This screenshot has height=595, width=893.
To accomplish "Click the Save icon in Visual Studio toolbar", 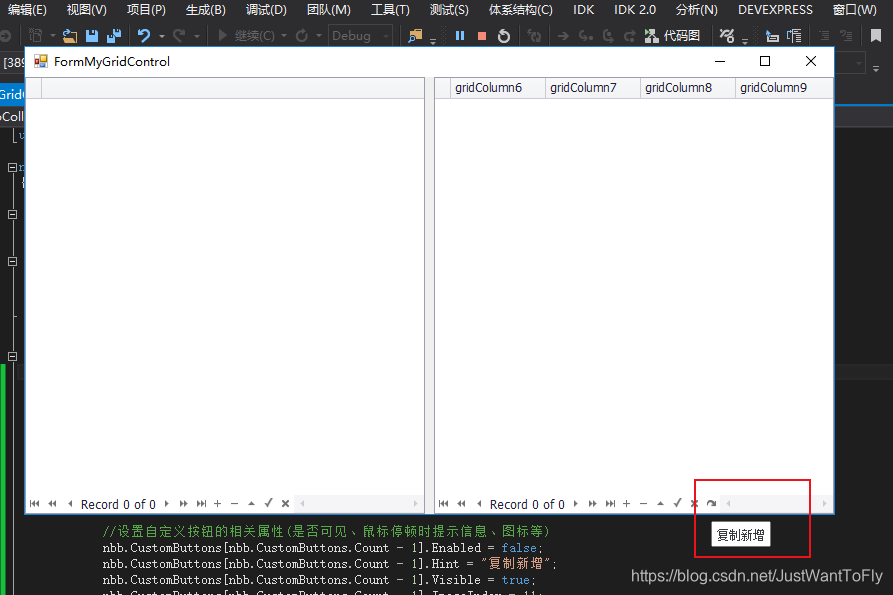I will point(92,36).
